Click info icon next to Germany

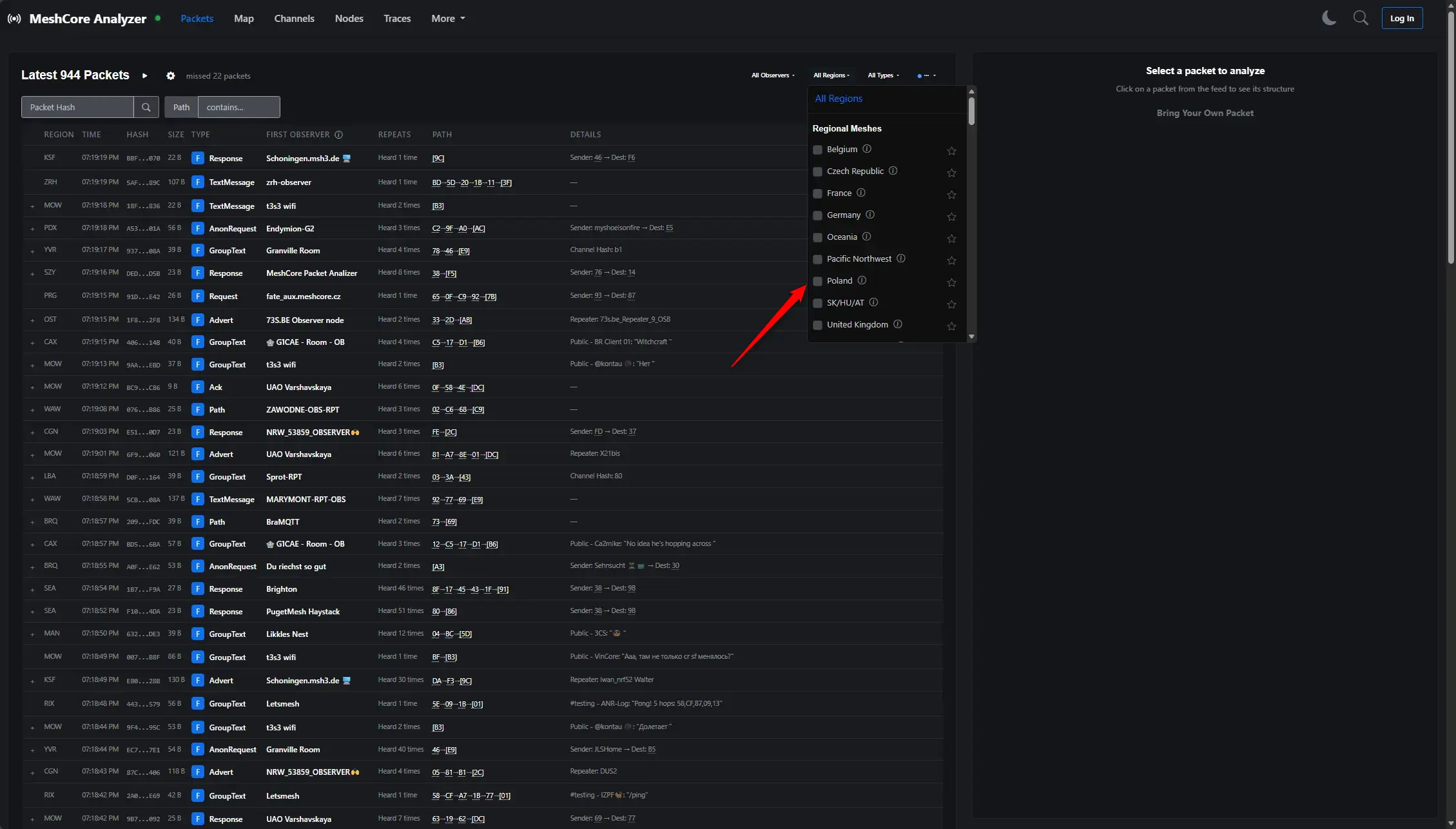click(x=870, y=215)
